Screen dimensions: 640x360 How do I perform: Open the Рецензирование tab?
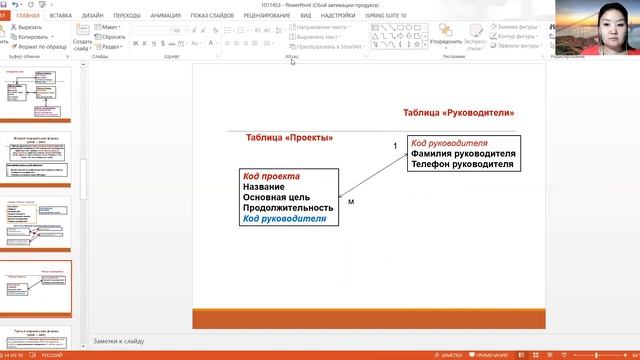(267, 16)
